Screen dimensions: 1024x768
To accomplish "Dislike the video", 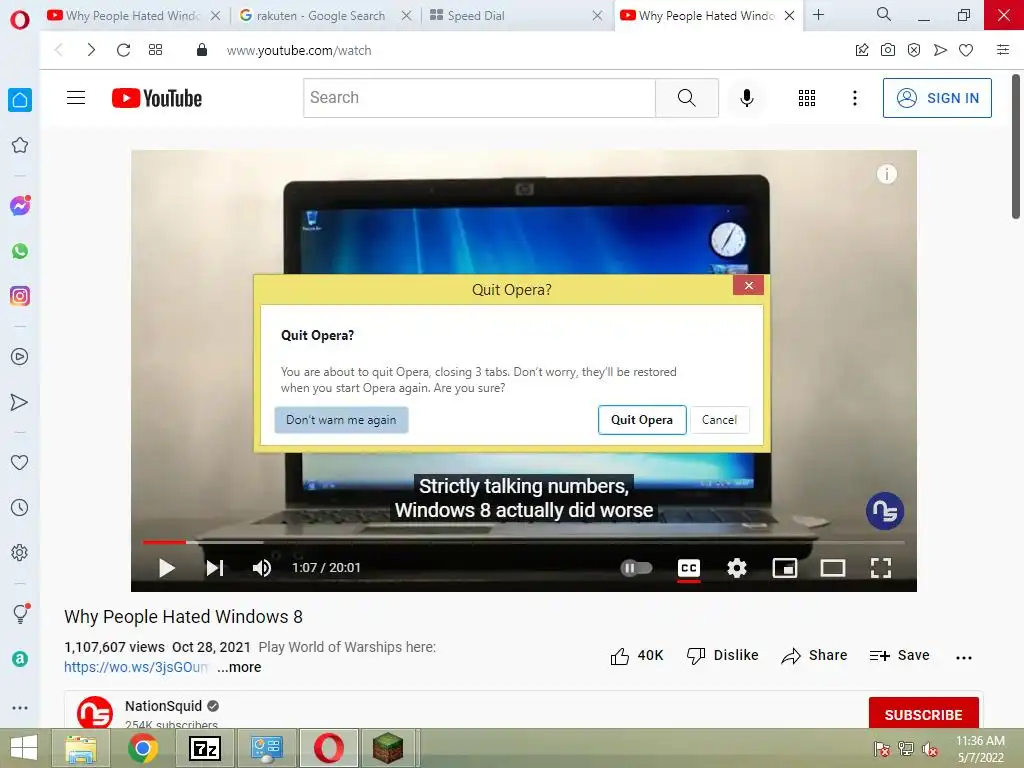I will click(x=722, y=656).
